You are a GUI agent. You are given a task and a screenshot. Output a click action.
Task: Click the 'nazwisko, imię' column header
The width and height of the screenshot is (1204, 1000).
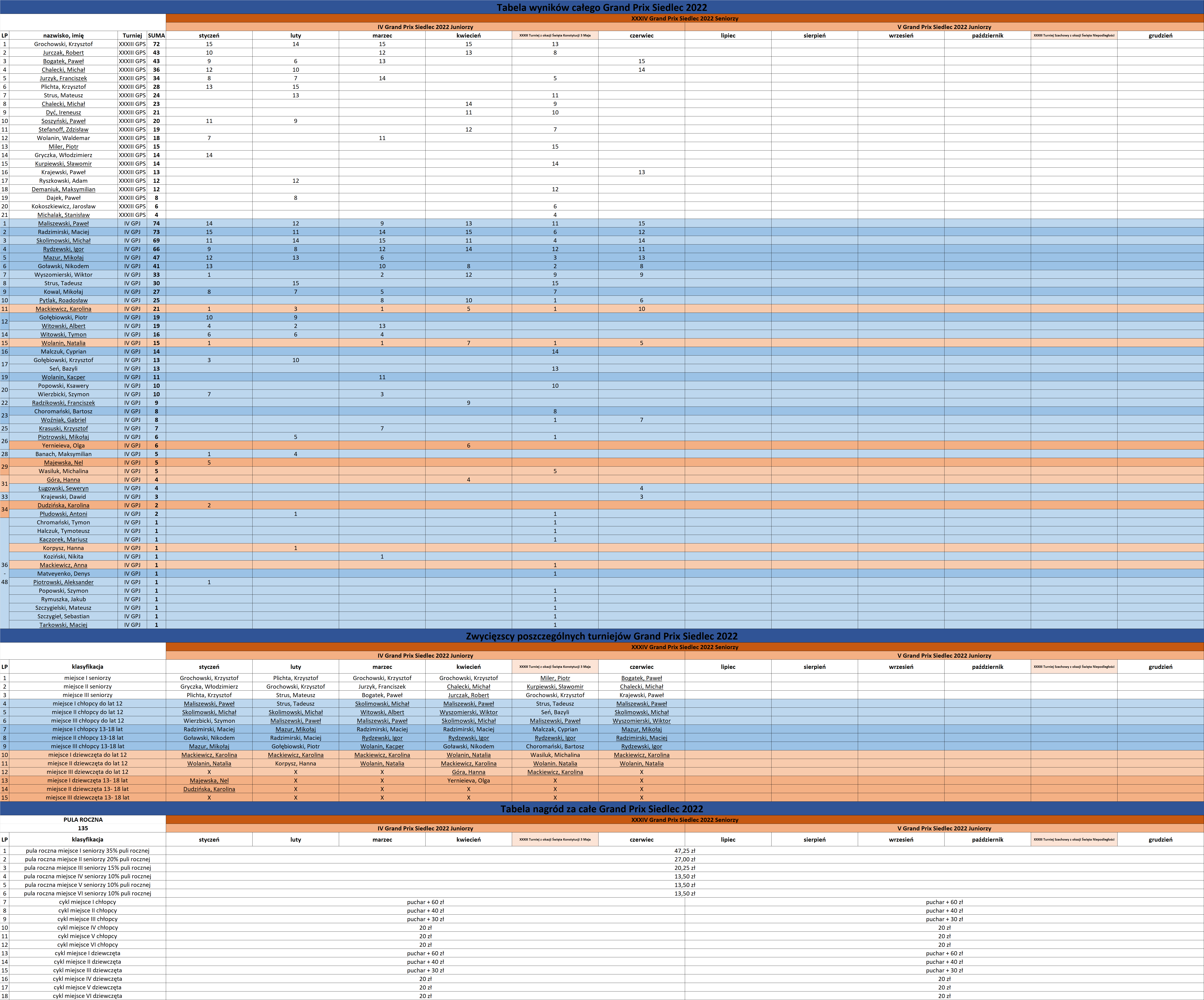[x=63, y=36]
